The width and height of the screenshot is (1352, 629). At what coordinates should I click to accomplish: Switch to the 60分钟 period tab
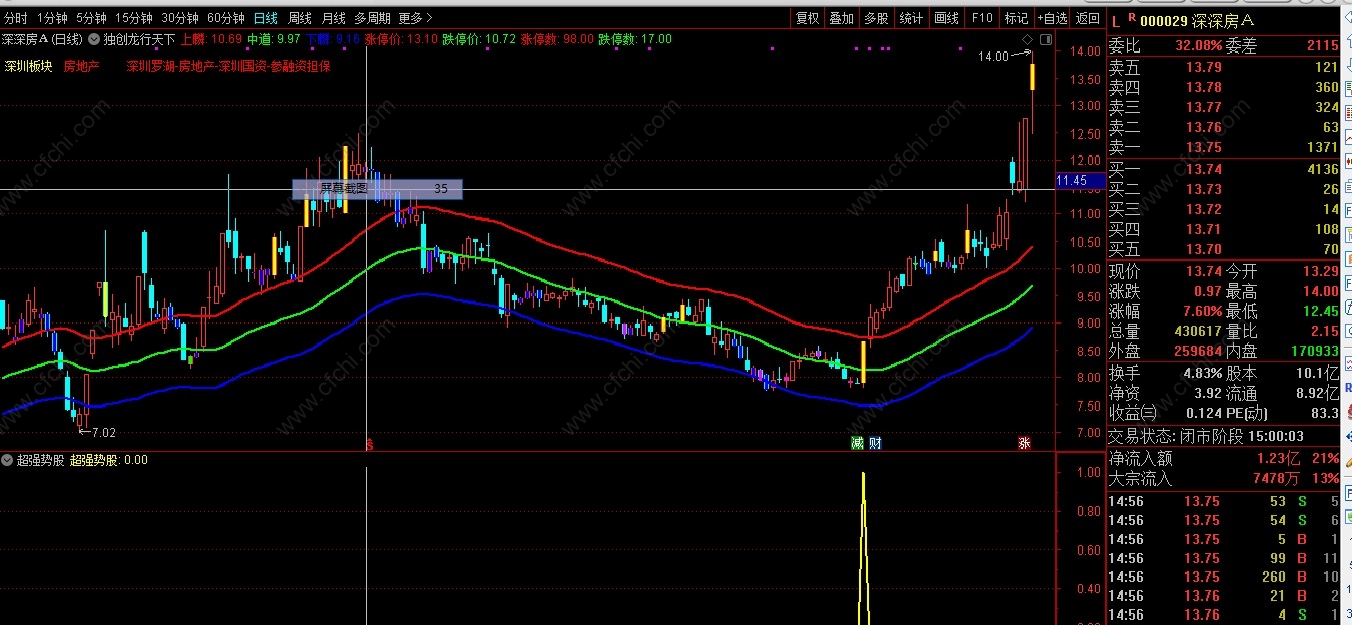point(226,18)
